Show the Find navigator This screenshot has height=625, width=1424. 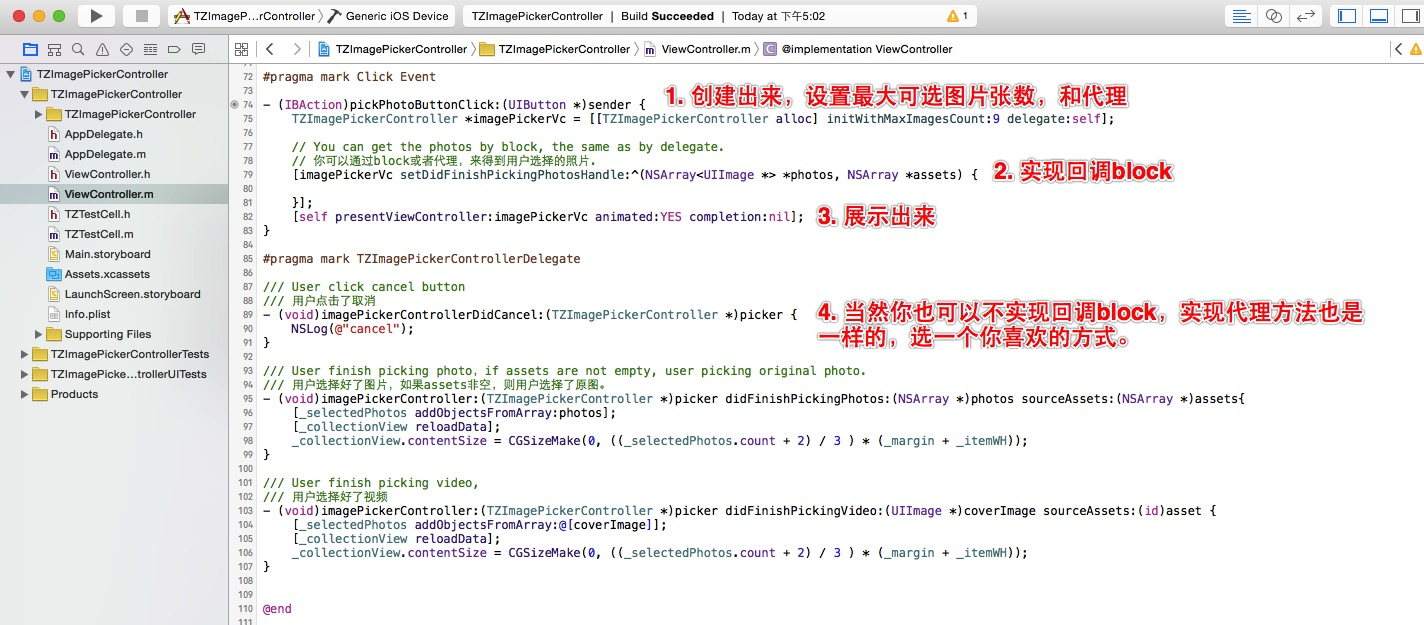(x=78, y=49)
